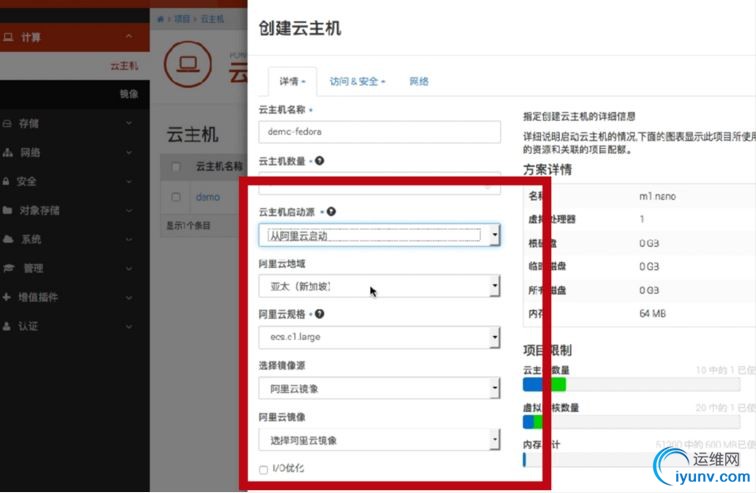Toggle the I/O优化 checkbox
Image resolution: width=756 pixels, height=493 pixels.
[263, 470]
